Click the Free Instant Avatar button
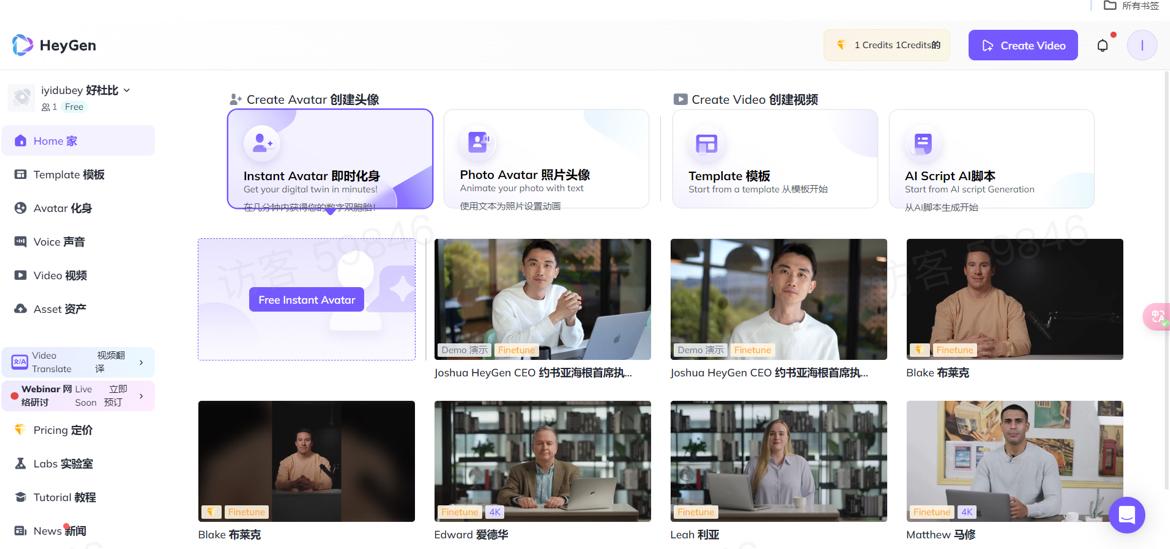 pyautogui.click(x=307, y=300)
